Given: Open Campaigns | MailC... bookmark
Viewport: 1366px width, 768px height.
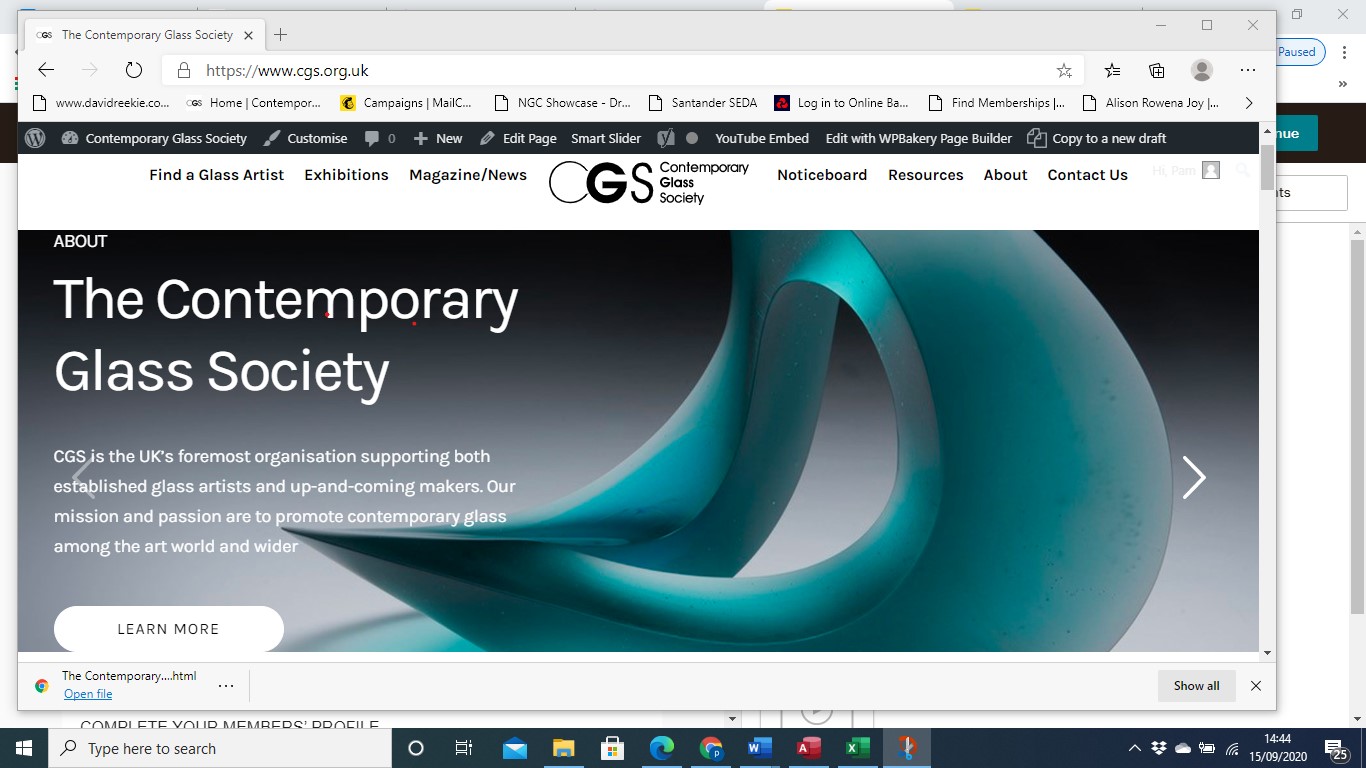Looking at the screenshot, I should 406,102.
